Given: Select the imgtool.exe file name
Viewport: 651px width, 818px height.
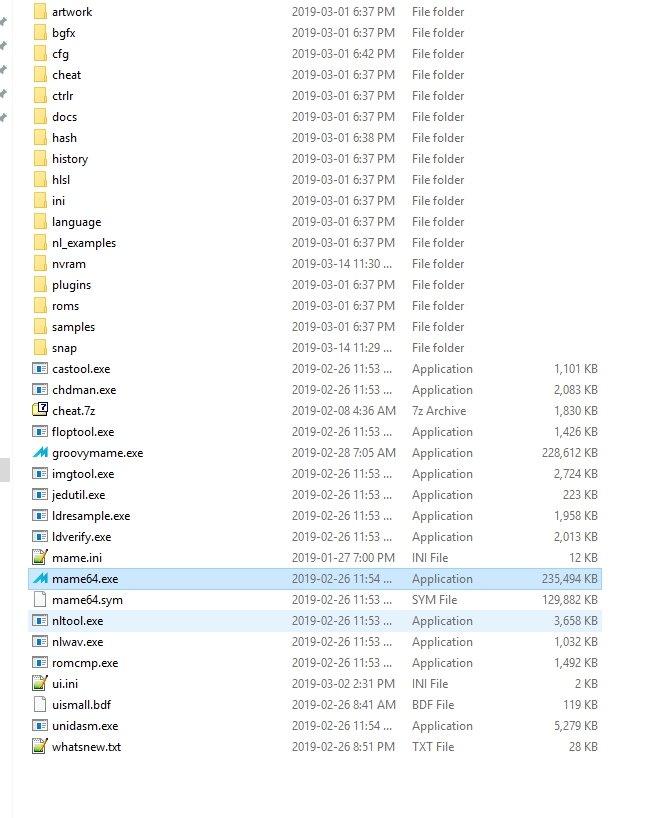Looking at the screenshot, I should click(83, 474).
